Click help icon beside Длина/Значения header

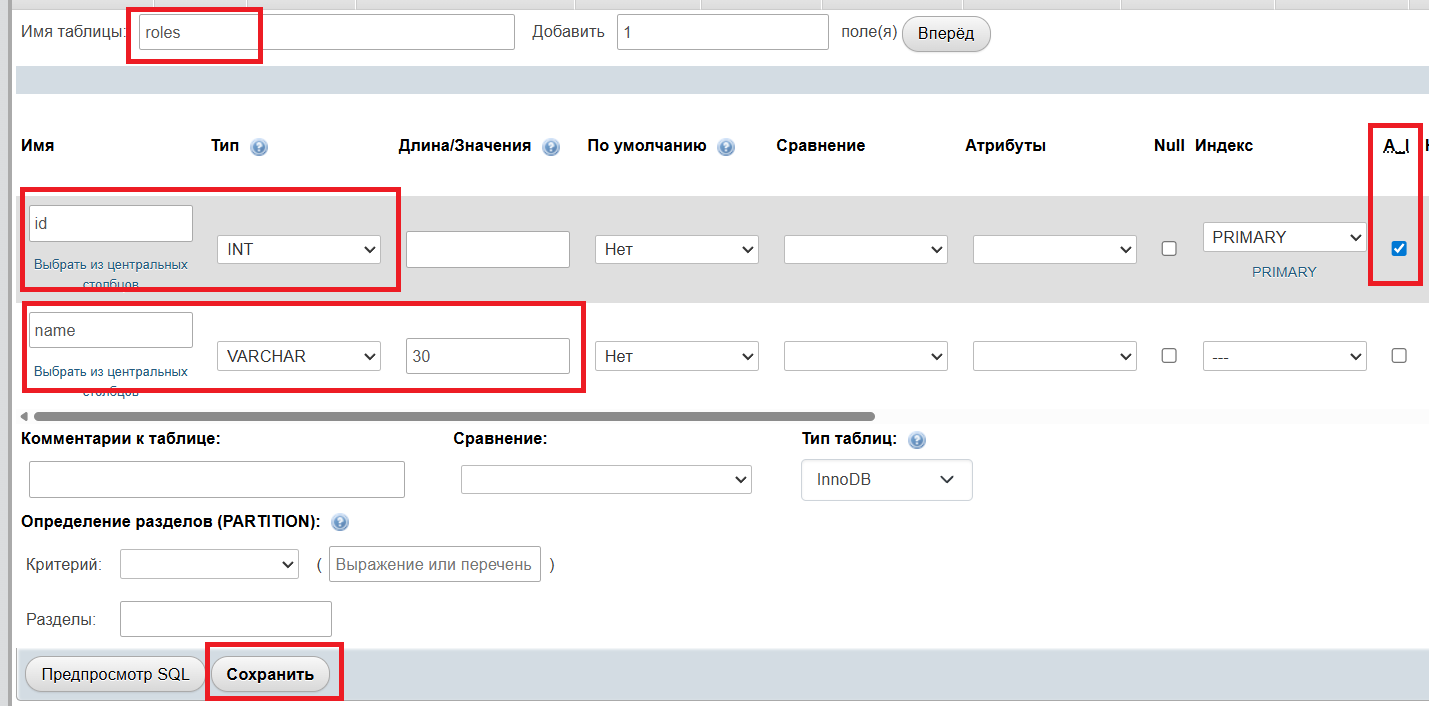tap(551, 147)
